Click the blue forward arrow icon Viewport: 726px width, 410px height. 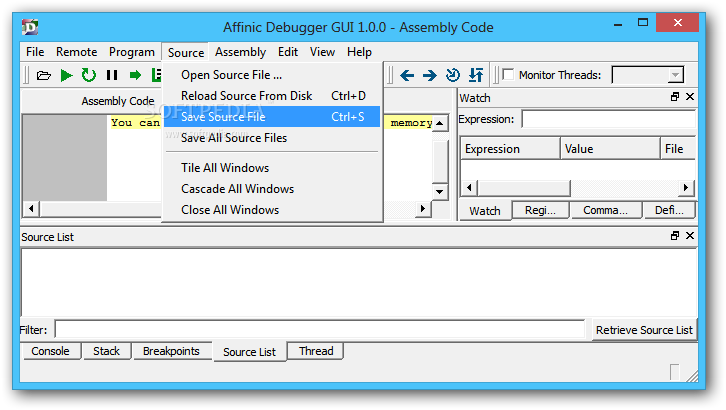click(430, 75)
